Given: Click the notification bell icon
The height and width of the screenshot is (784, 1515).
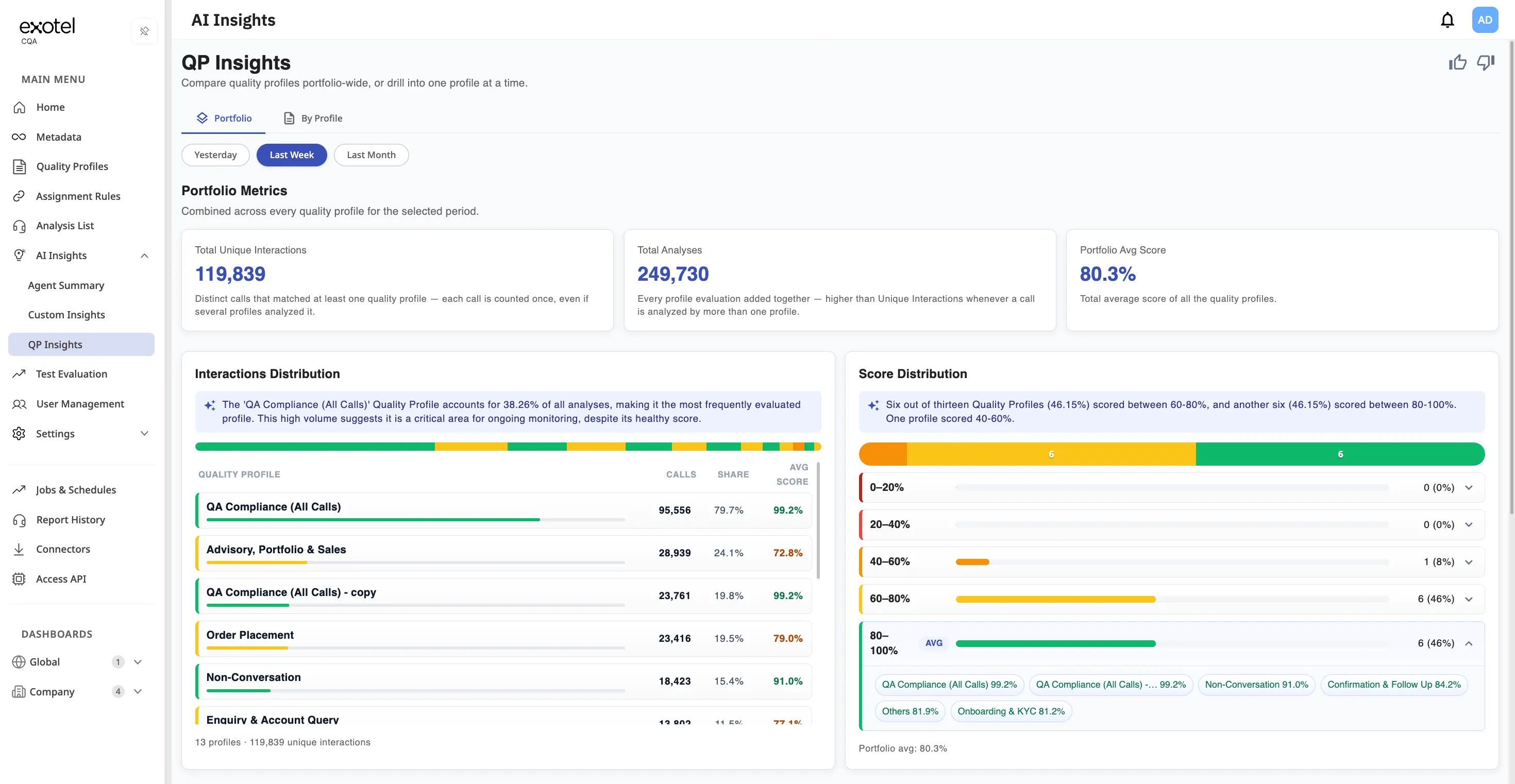Looking at the screenshot, I should [x=1447, y=20].
